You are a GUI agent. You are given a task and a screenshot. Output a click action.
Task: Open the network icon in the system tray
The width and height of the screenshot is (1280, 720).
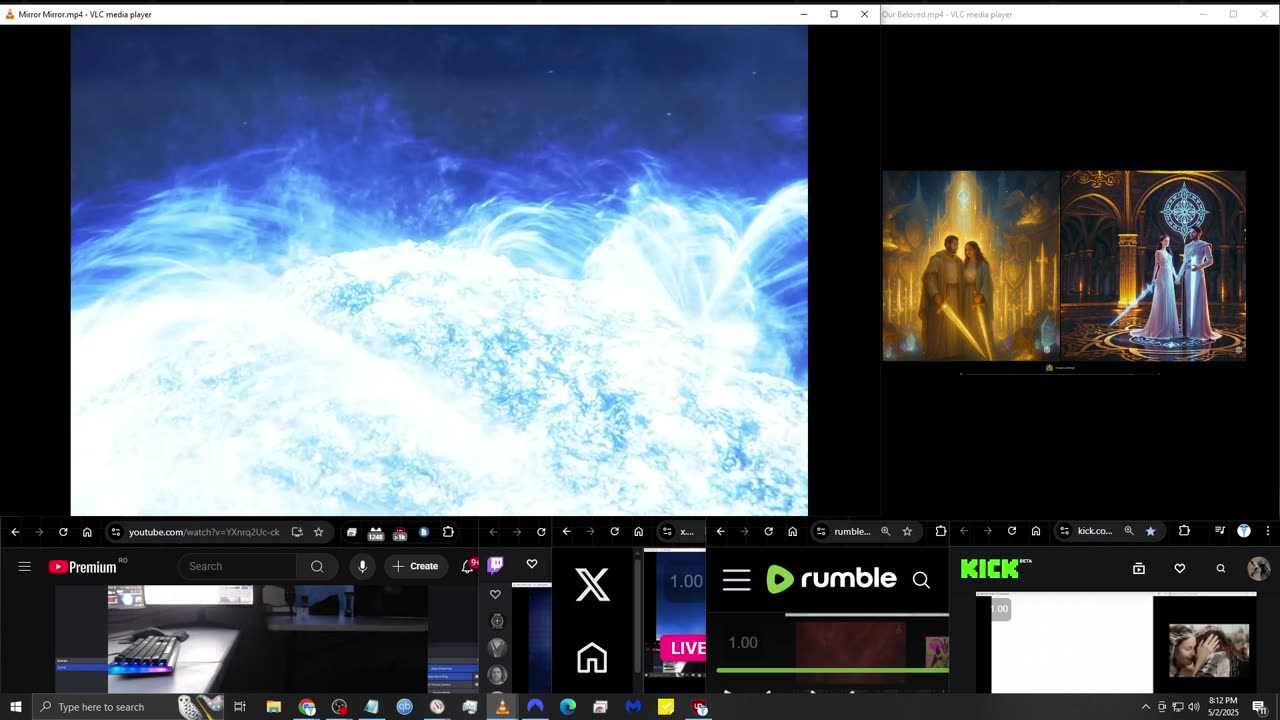[1178, 707]
